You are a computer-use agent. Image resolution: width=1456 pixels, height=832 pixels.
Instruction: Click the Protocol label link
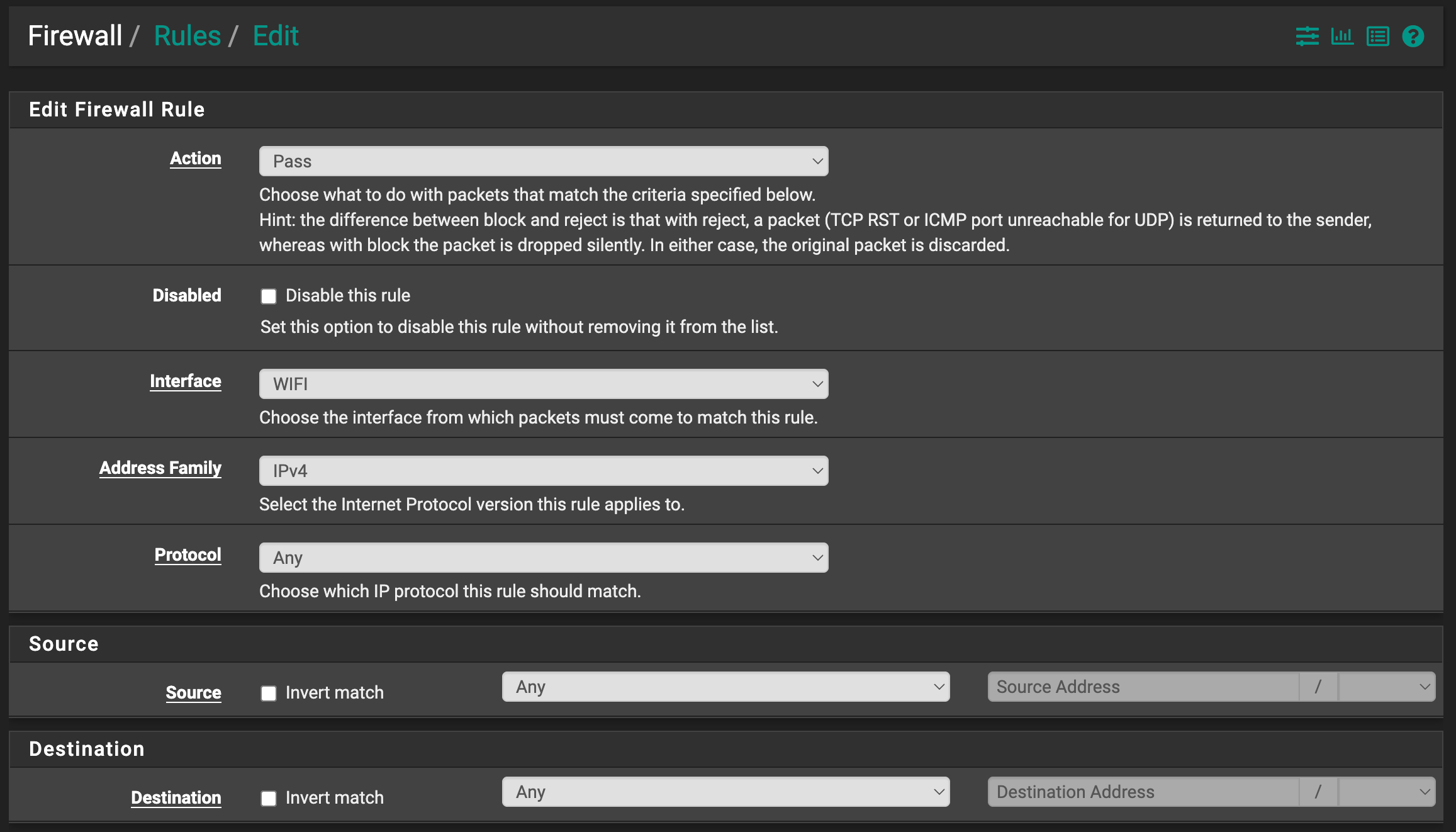(188, 554)
